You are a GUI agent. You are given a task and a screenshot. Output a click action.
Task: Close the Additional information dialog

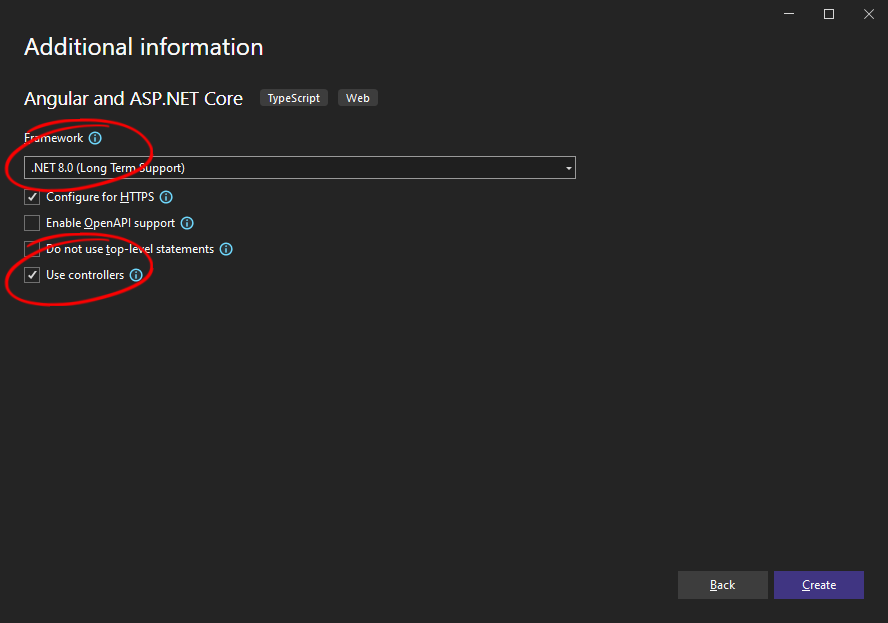(x=869, y=14)
